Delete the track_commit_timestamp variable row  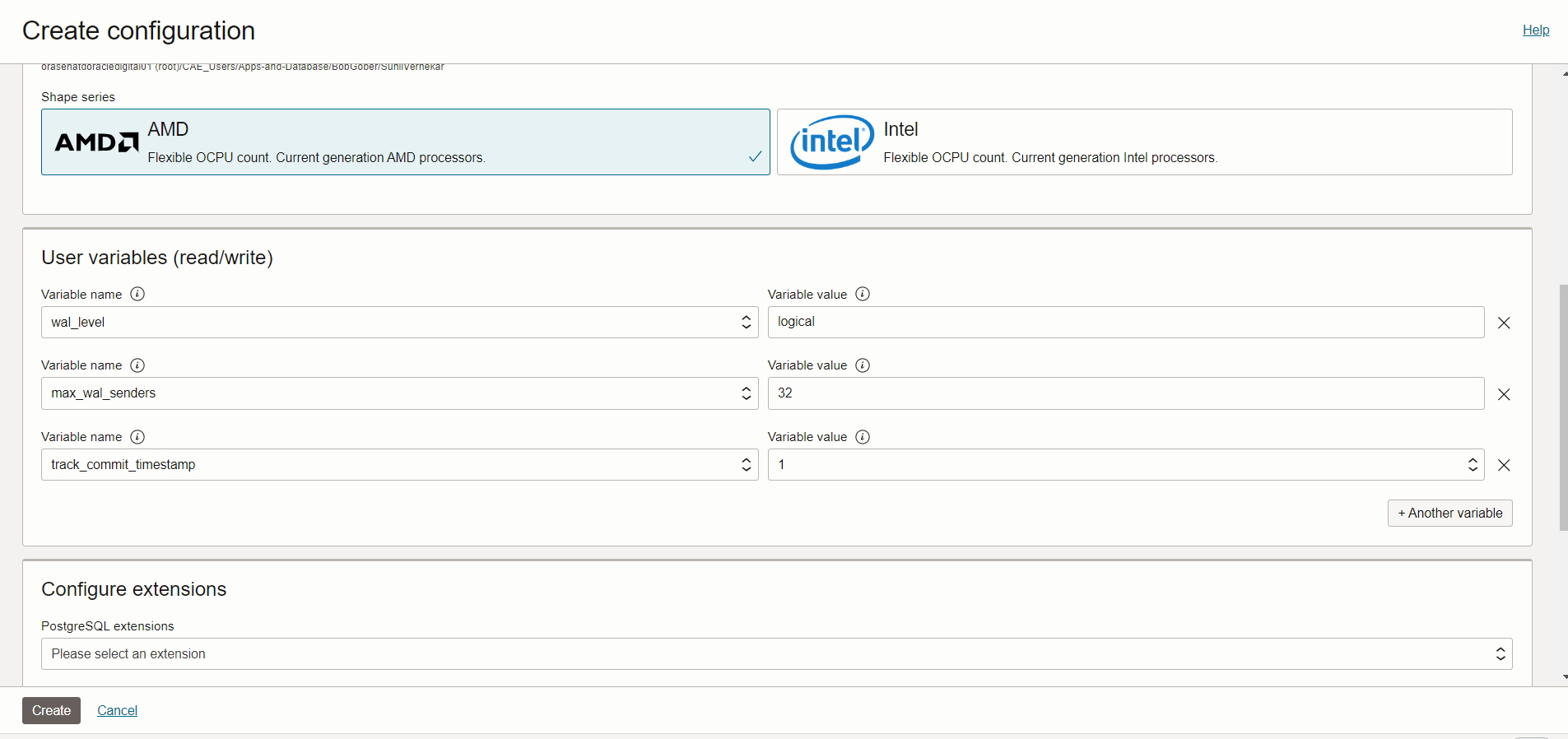1504,465
